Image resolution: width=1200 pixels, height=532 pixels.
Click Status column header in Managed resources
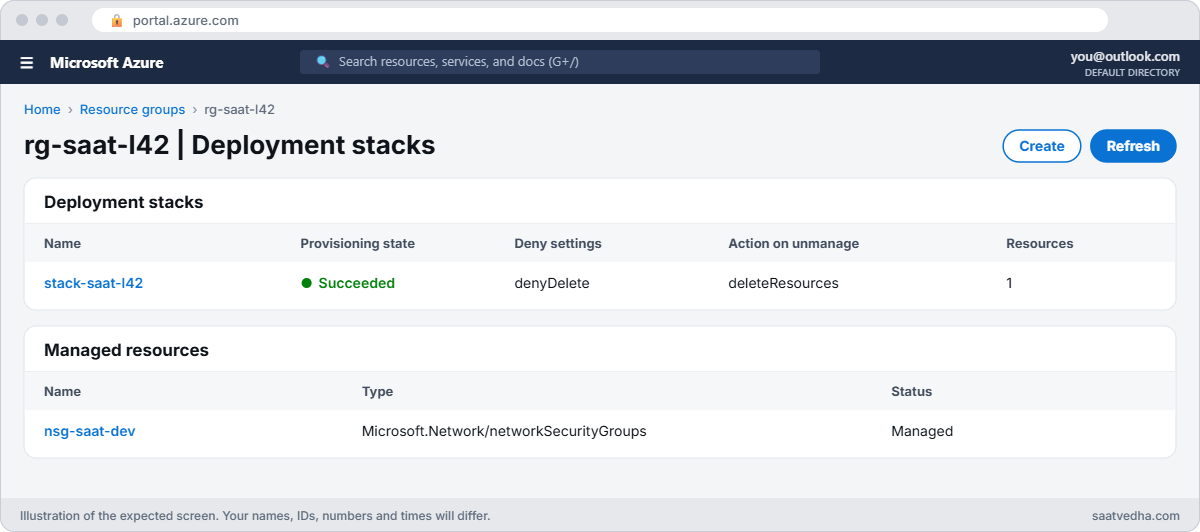tap(911, 391)
